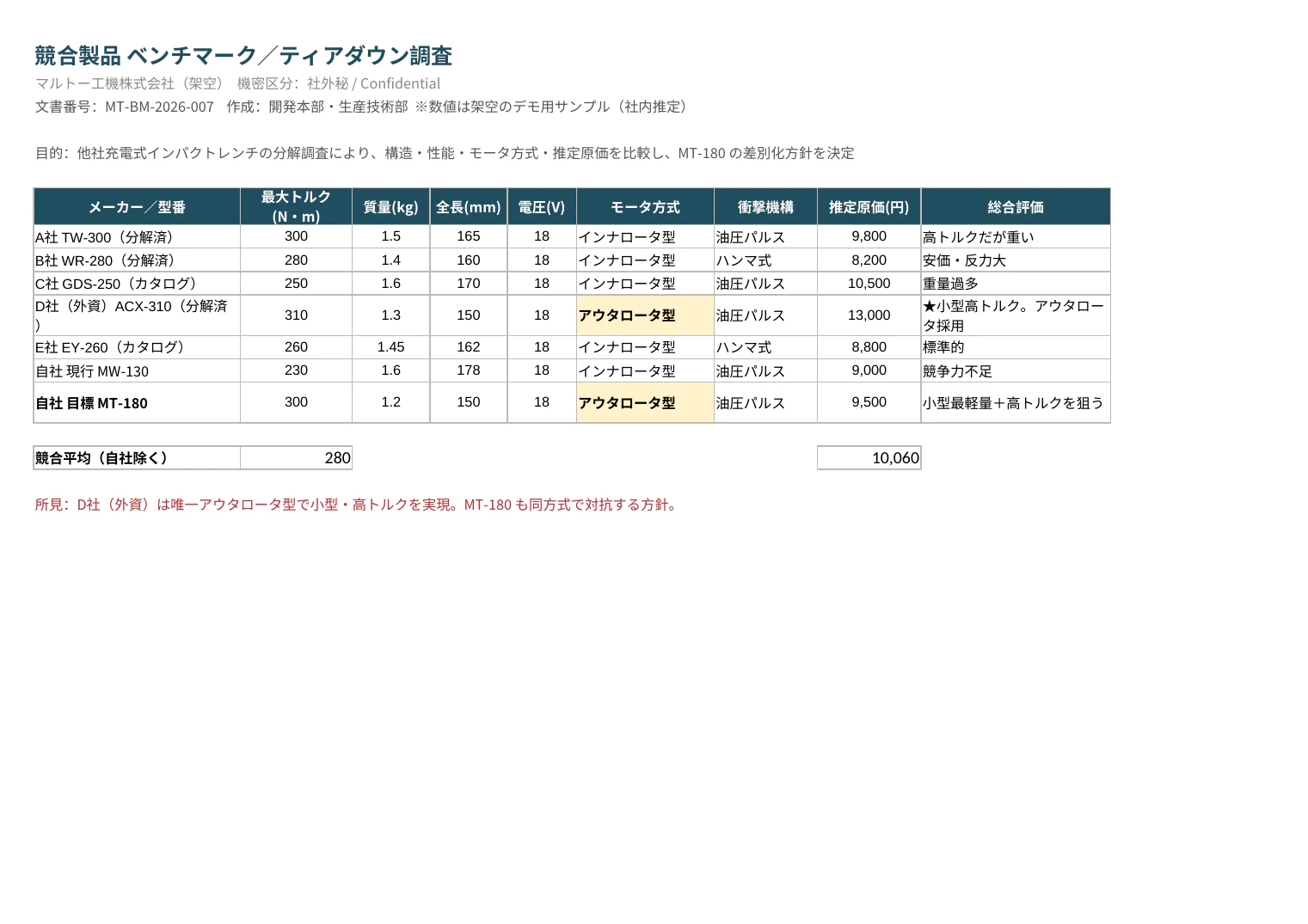This screenshot has width=1308, height=924.
Task: Click the 目的 purpose description line
Action: click(445, 153)
